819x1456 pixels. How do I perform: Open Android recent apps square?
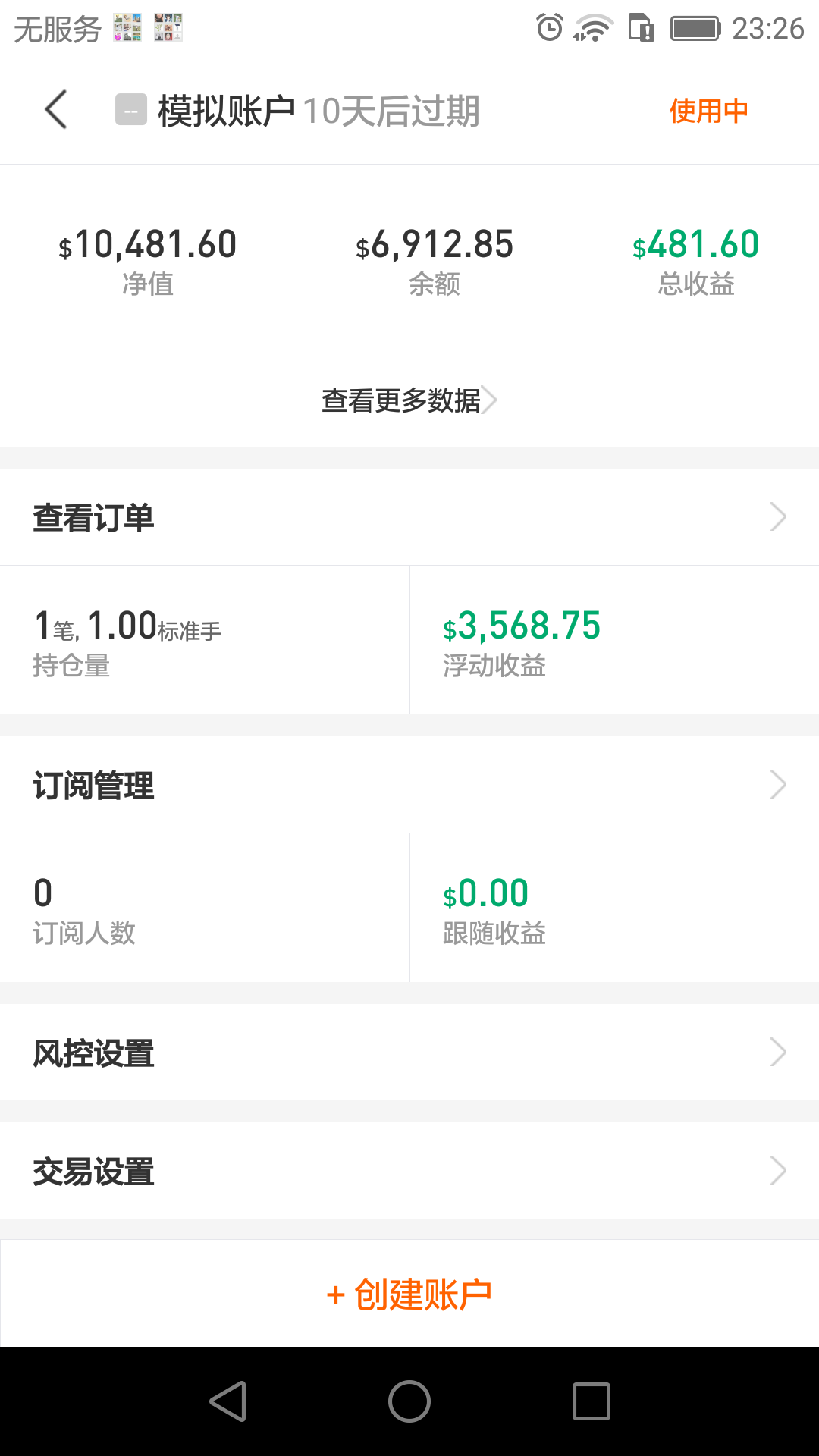(591, 1401)
